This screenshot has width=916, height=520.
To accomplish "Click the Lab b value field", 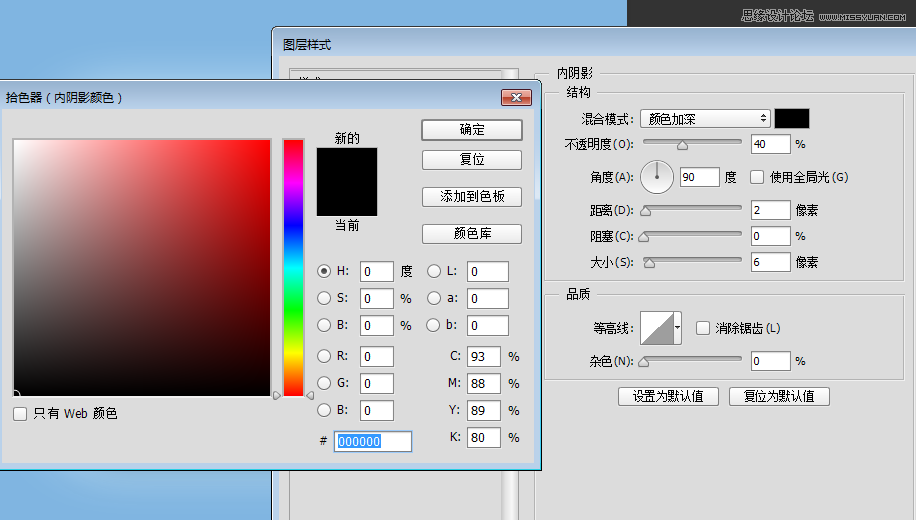I will coord(488,325).
